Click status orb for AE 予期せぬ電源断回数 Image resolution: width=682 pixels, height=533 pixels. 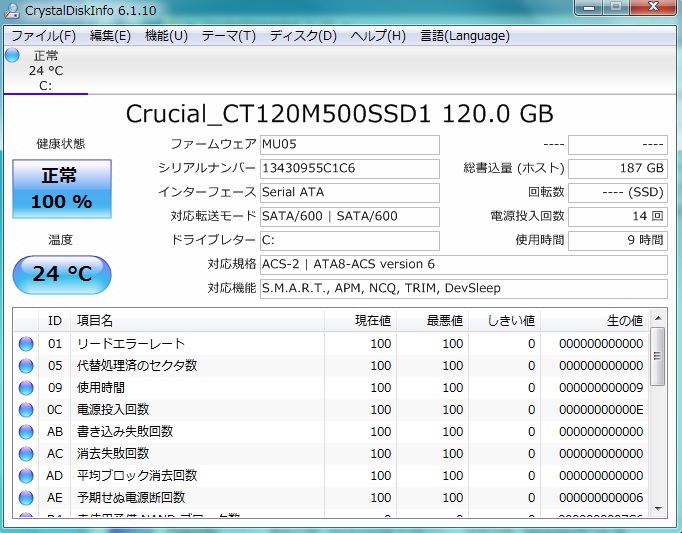tap(26, 497)
